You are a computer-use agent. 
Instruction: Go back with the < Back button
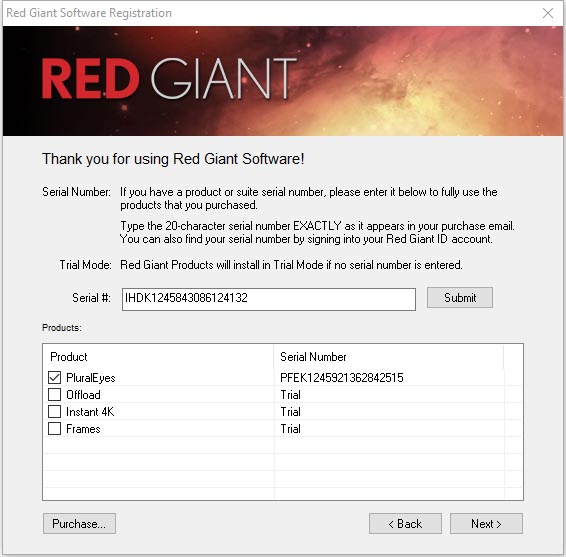coord(405,523)
